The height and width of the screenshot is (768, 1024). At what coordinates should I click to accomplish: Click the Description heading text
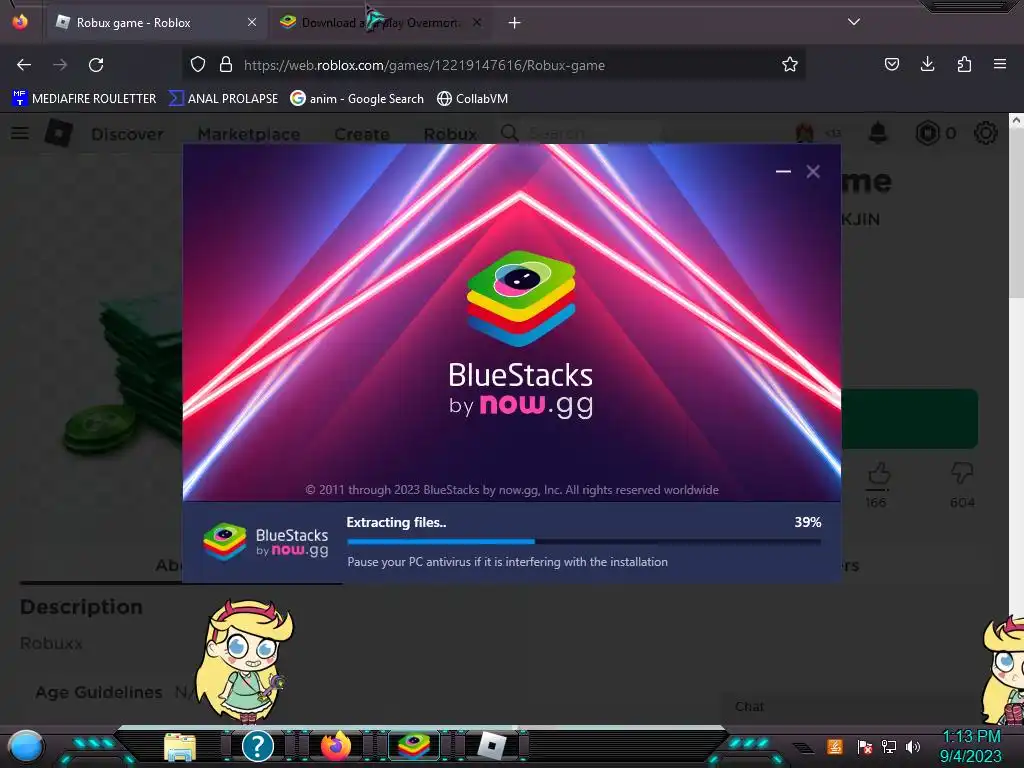pos(82,607)
